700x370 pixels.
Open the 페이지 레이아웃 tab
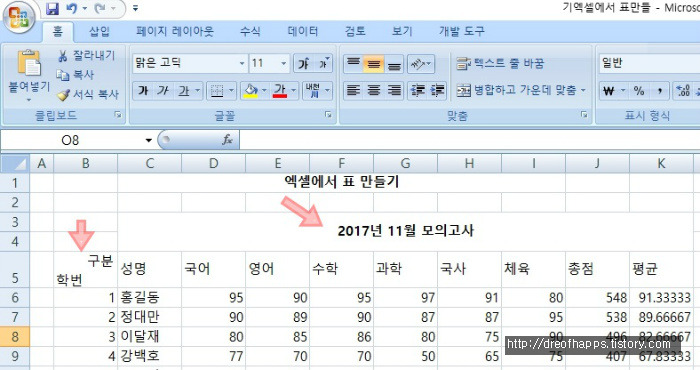click(x=175, y=31)
